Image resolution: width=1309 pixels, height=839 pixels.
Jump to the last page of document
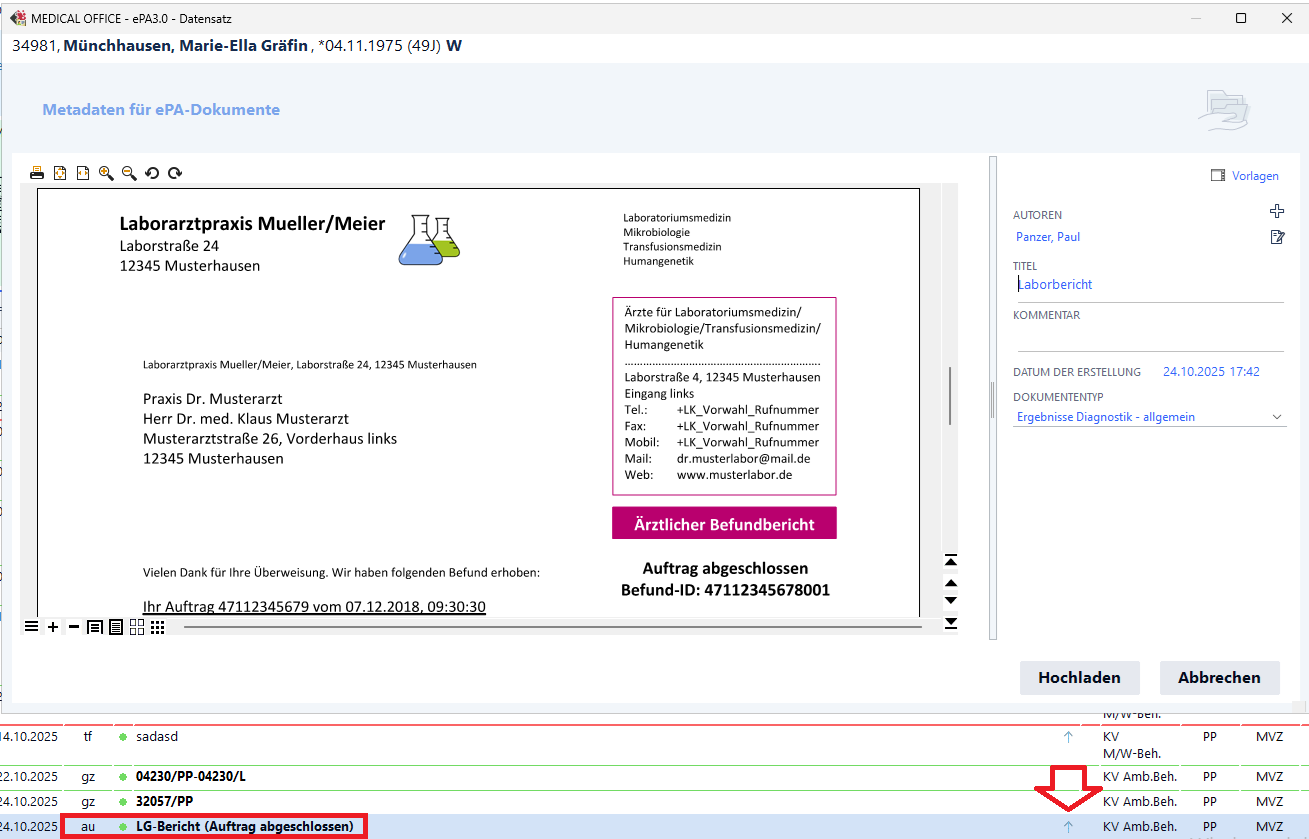pyautogui.click(x=951, y=623)
